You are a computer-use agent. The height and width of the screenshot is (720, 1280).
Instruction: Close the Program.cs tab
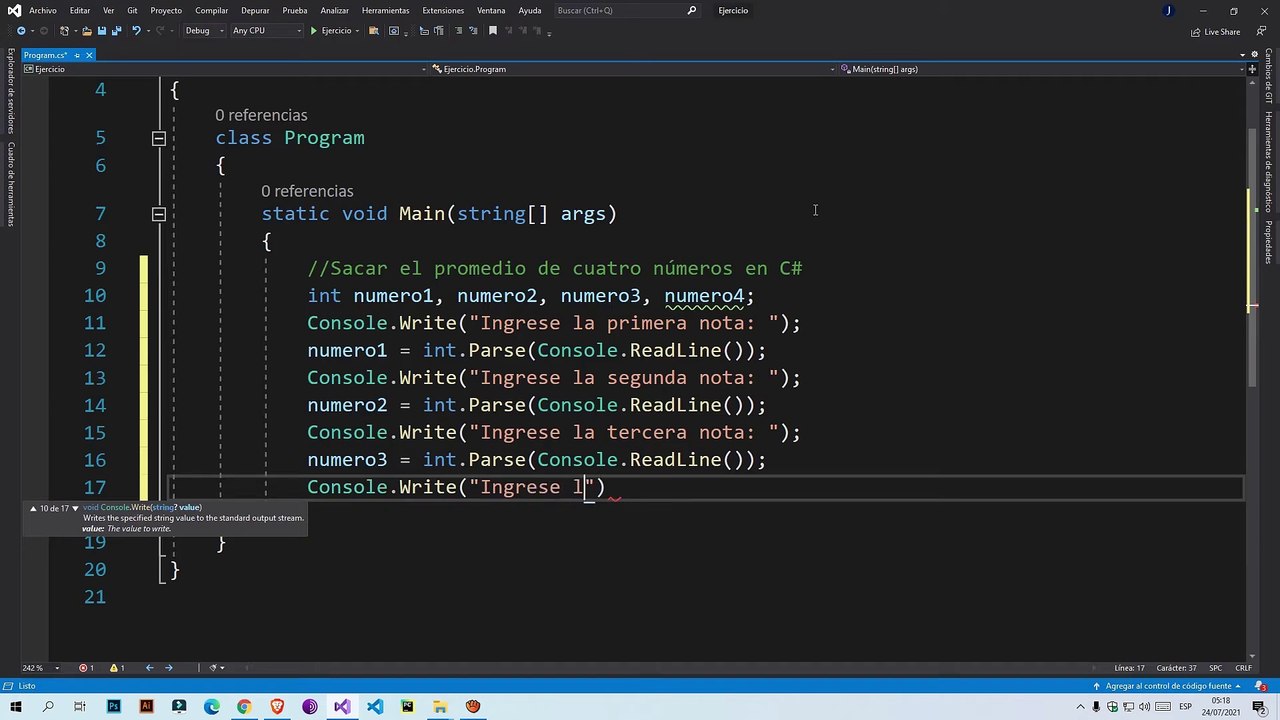89,55
